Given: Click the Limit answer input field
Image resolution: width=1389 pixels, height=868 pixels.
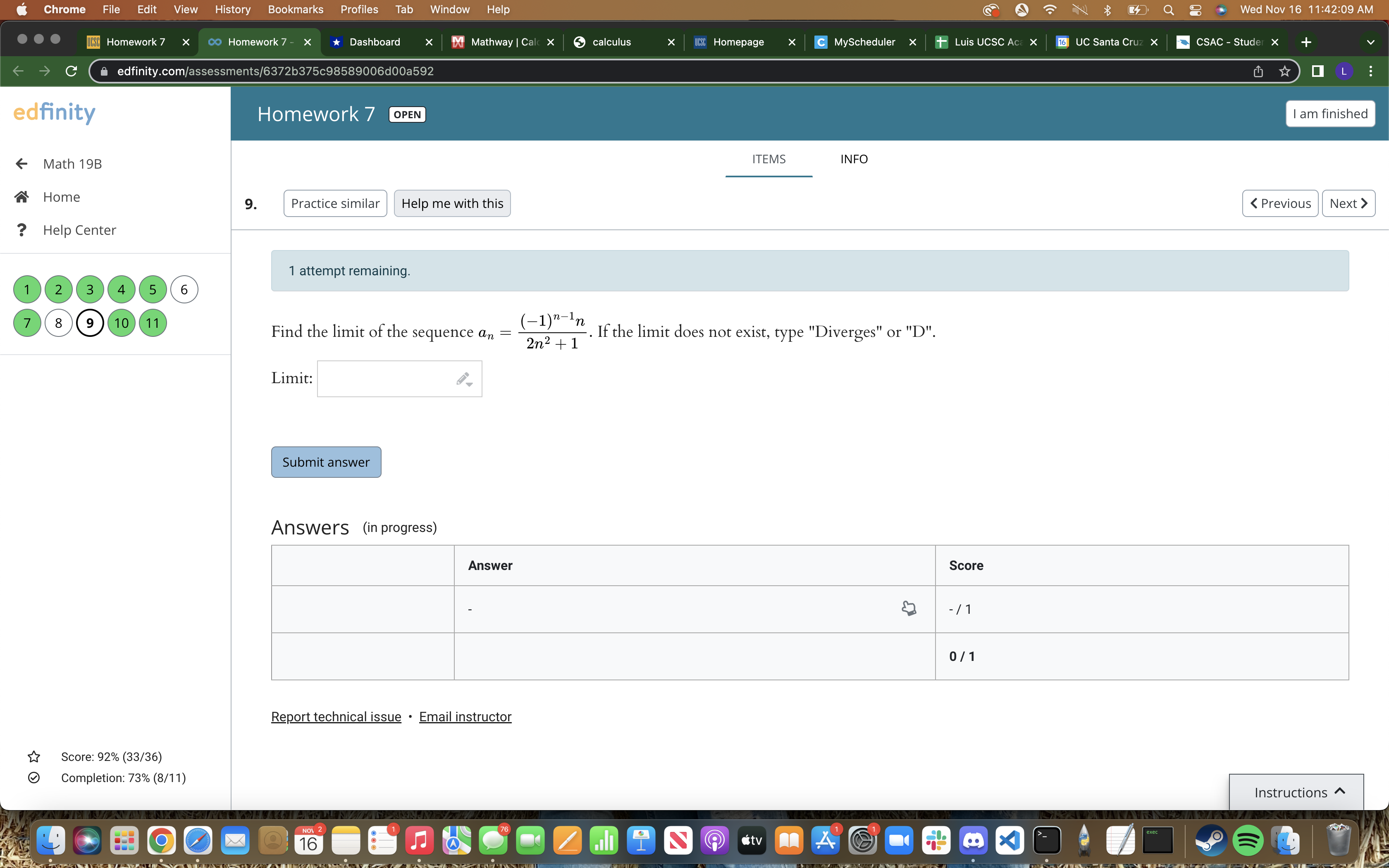Looking at the screenshot, I should pyautogui.click(x=384, y=379).
